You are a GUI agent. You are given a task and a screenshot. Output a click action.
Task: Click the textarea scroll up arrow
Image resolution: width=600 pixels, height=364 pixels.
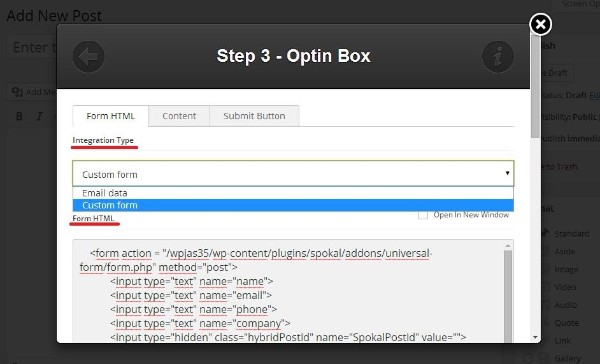[x=508, y=245]
